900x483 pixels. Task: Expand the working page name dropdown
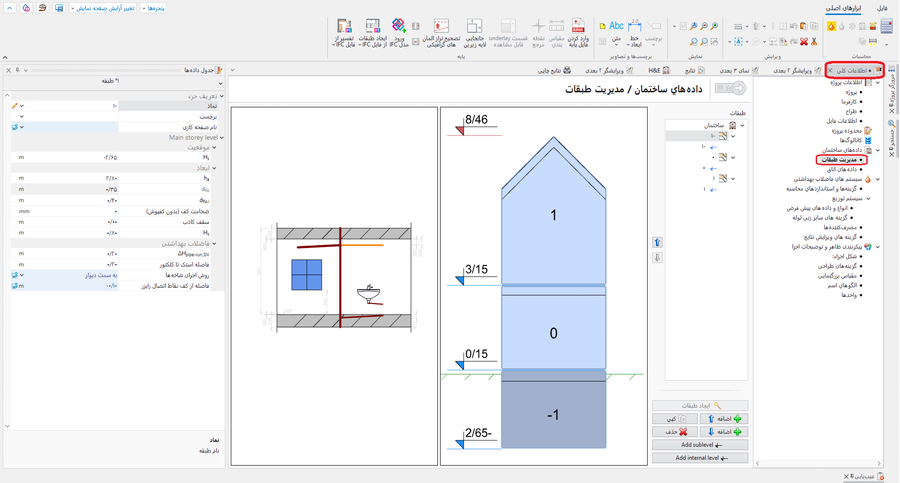pyautogui.click(x=21, y=127)
